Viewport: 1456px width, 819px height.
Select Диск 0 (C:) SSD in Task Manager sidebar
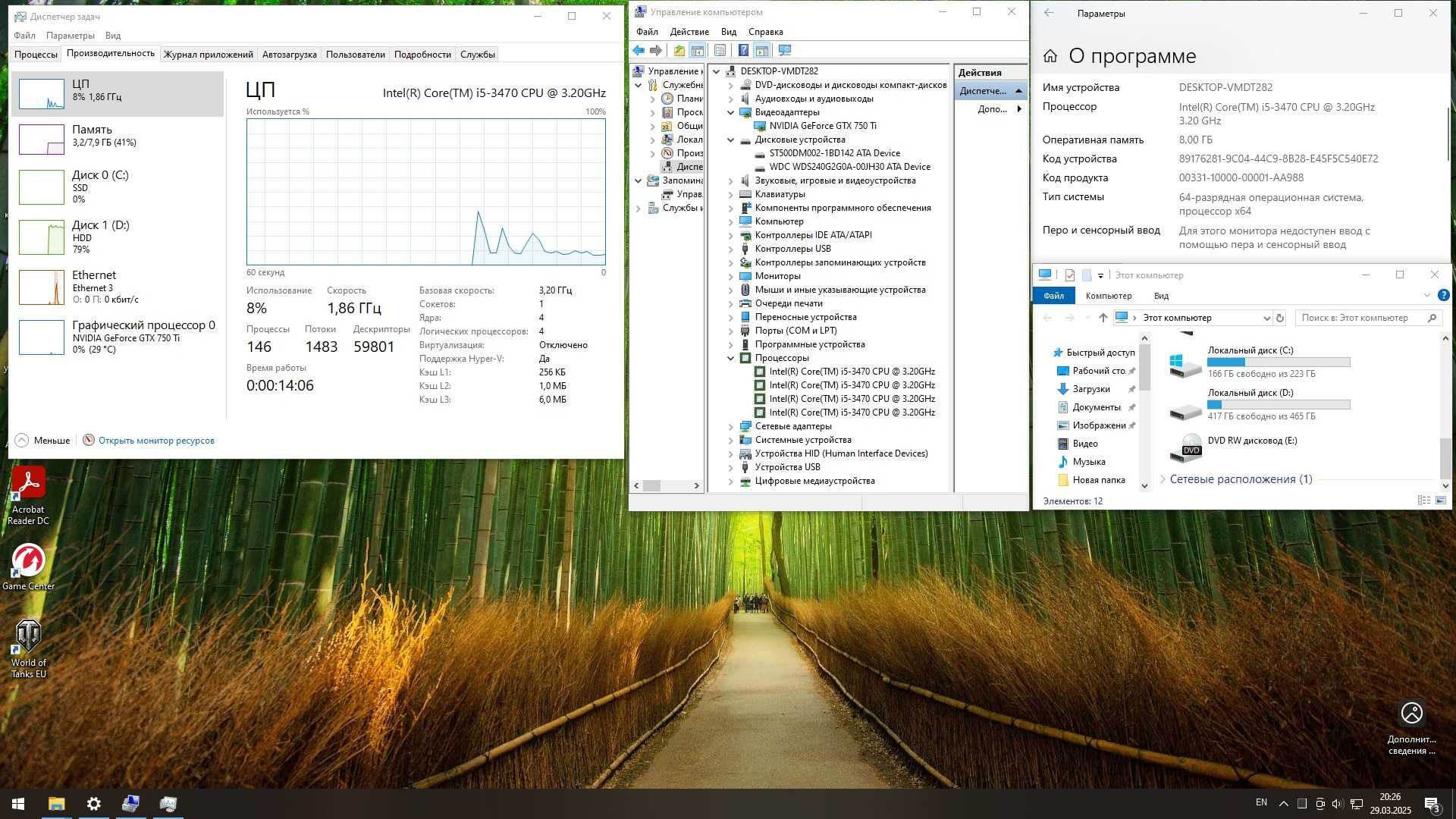tap(118, 187)
